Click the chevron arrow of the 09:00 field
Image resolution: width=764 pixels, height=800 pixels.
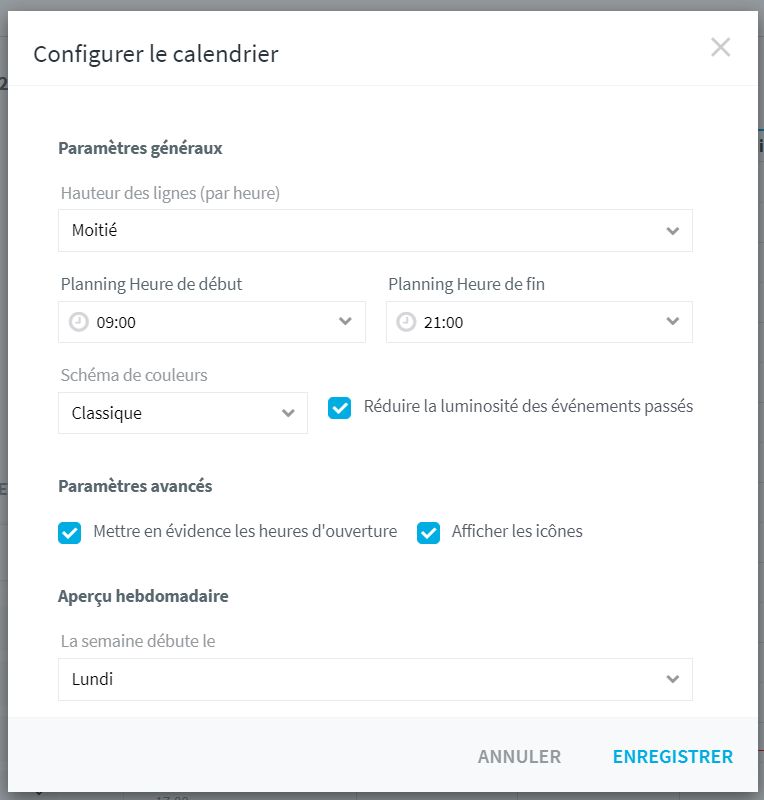345,321
